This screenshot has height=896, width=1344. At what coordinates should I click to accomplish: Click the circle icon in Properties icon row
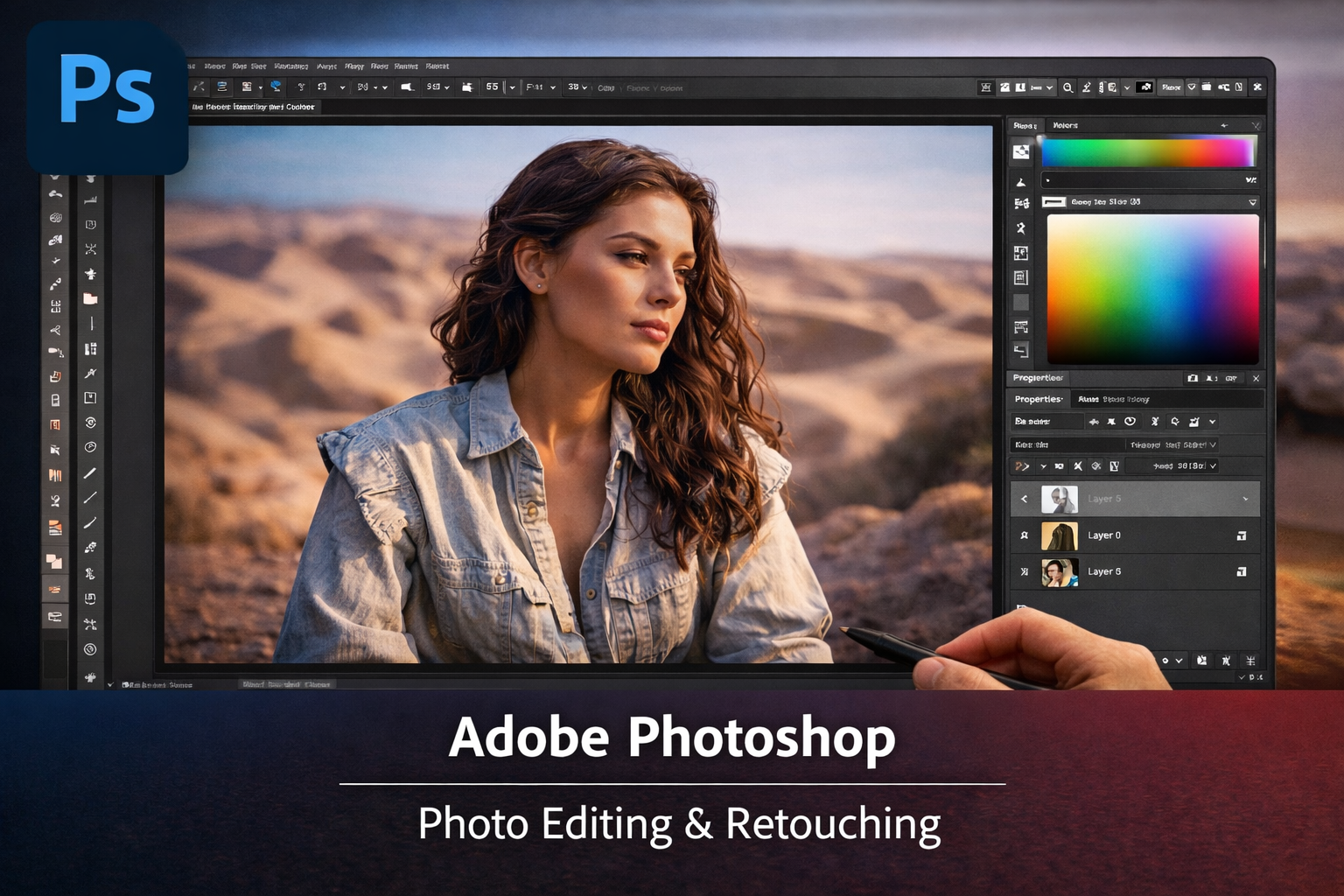click(x=1130, y=422)
